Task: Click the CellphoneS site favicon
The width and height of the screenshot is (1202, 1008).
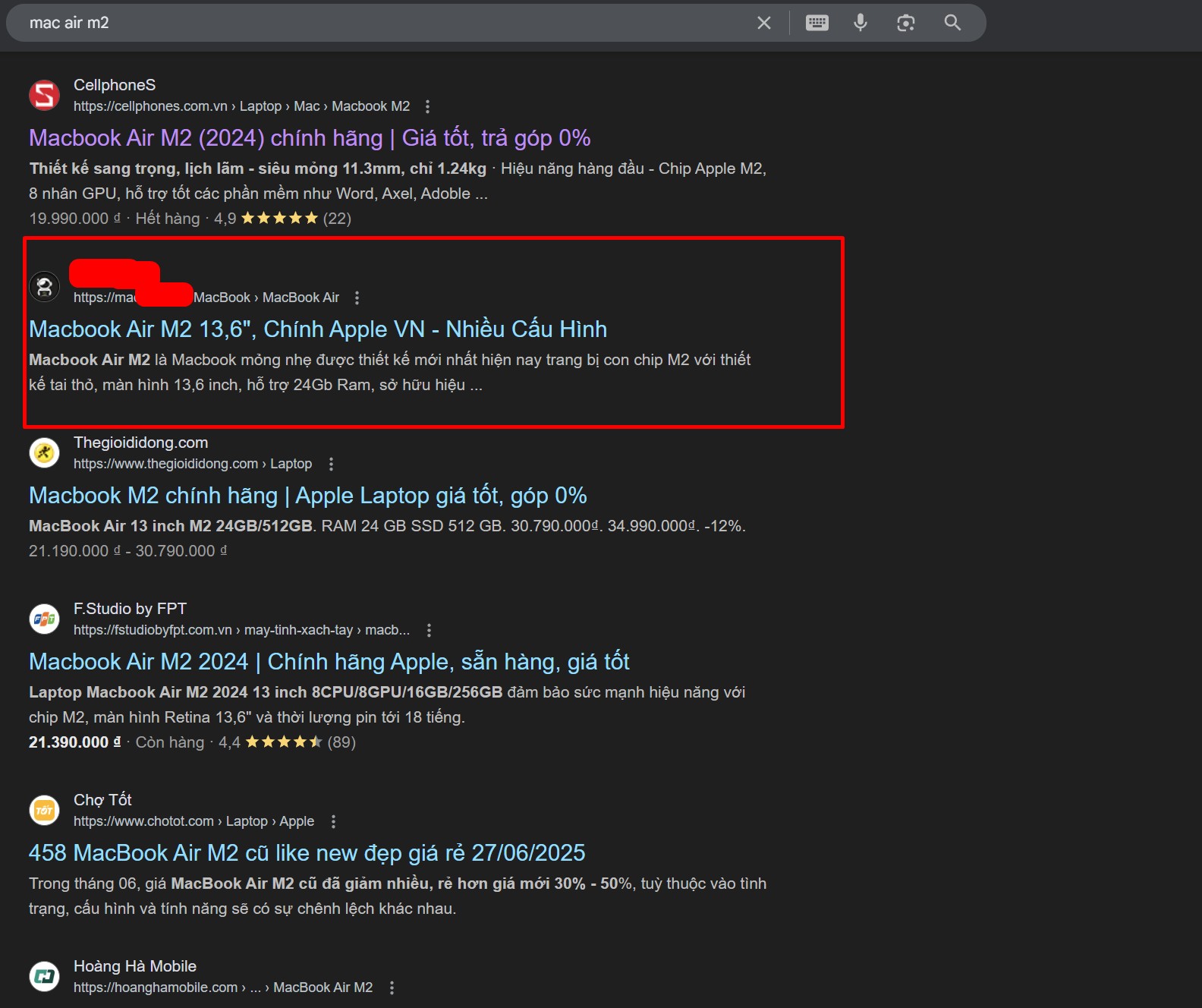Action: pyautogui.click(x=44, y=96)
